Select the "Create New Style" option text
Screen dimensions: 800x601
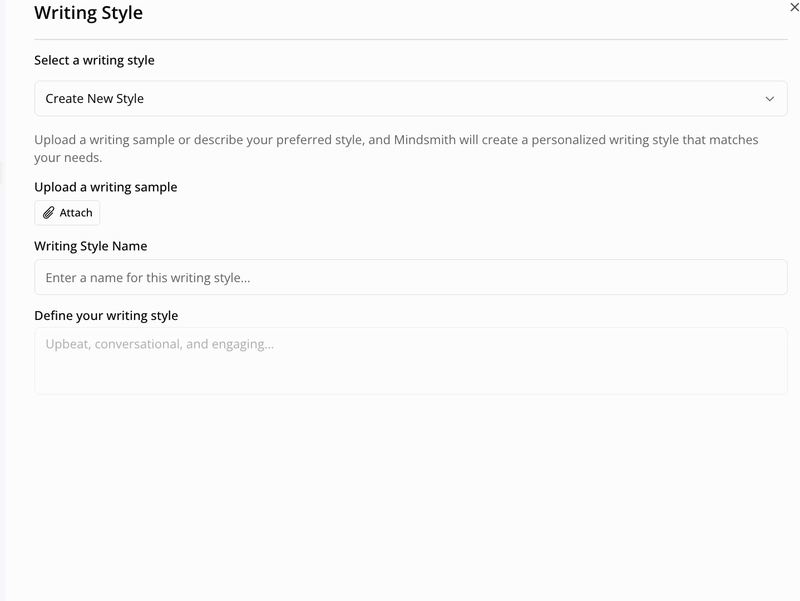click(x=95, y=99)
